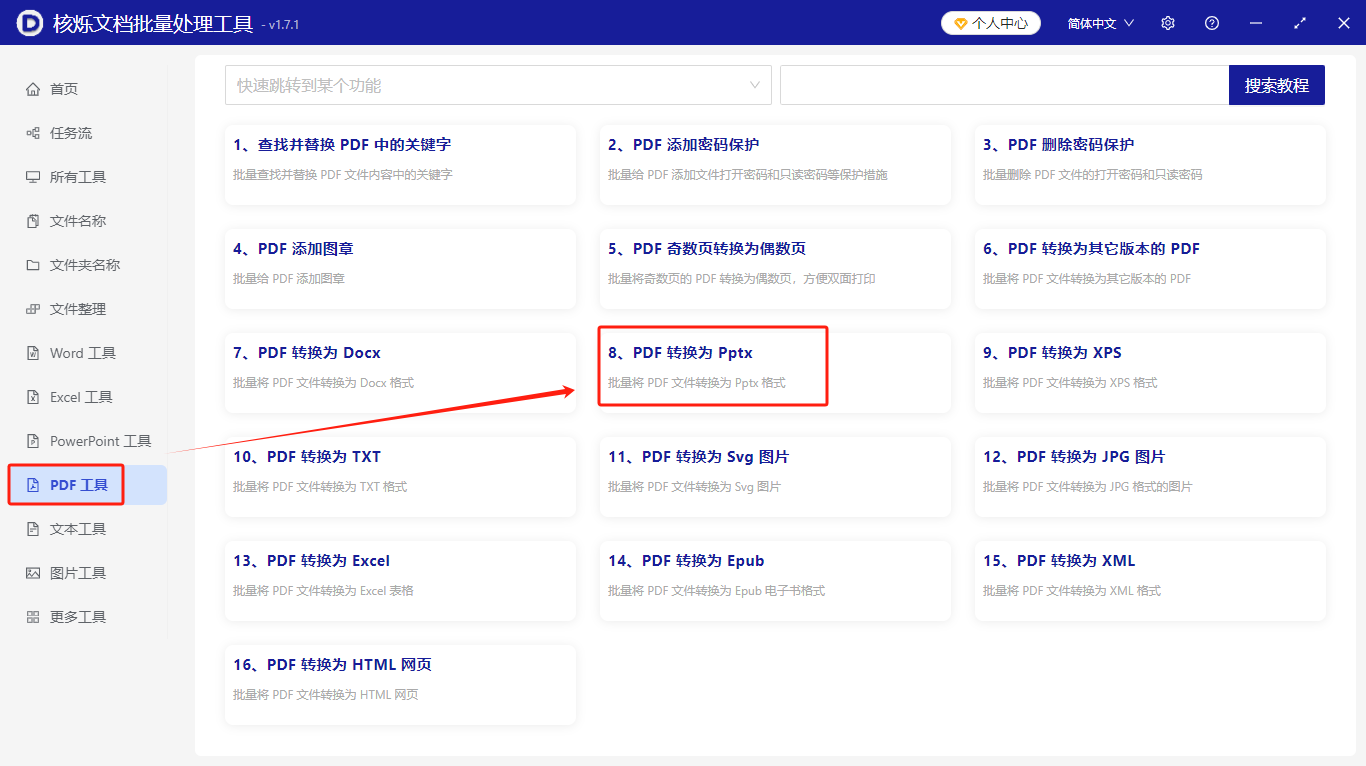Click the grid icon beside 更多工具
This screenshot has height=766, width=1366.
33,617
